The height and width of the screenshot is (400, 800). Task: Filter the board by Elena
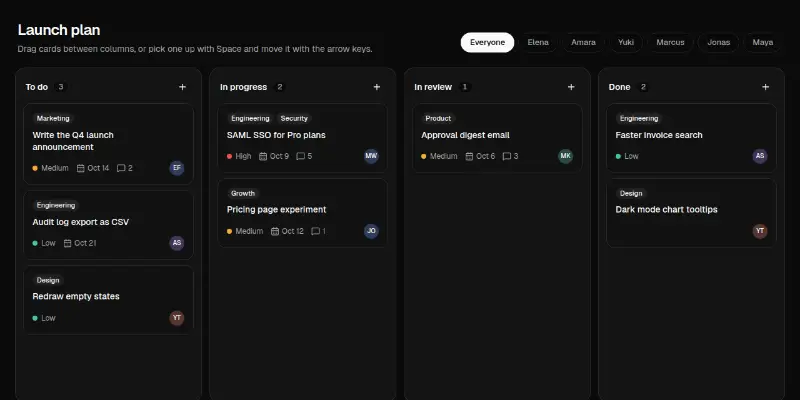pos(538,42)
